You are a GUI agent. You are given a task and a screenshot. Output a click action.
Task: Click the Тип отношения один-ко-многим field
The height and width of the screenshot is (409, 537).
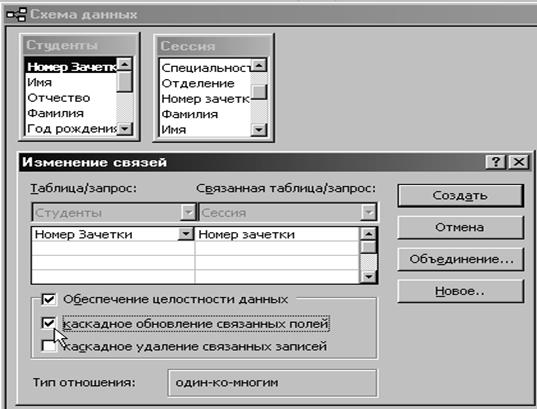pos(273,382)
